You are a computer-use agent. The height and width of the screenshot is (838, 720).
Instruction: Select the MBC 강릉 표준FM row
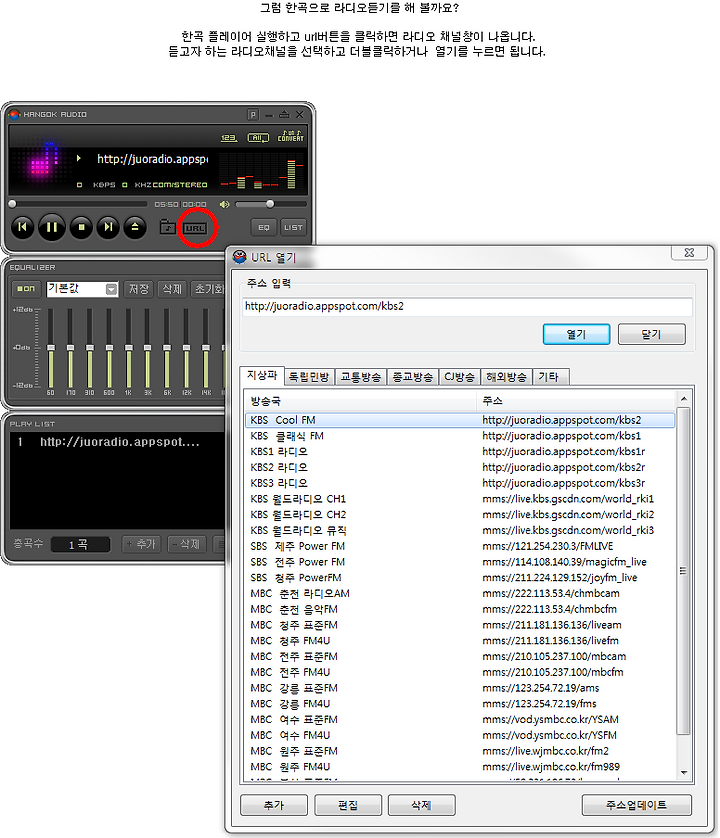pyautogui.click(x=460, y=688)
